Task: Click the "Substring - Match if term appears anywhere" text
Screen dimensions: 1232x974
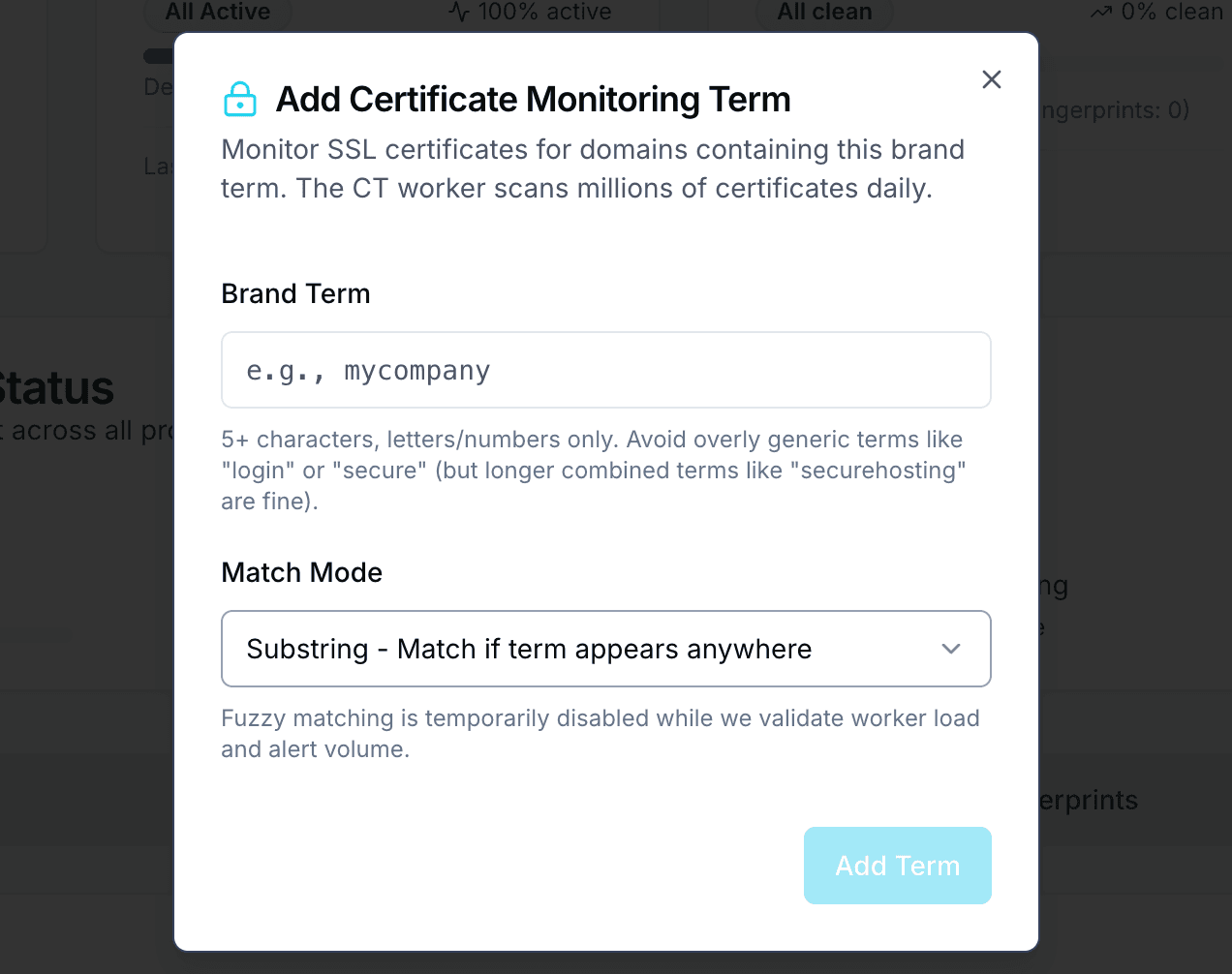Action: pyautogui.click(x=530, y=649)
